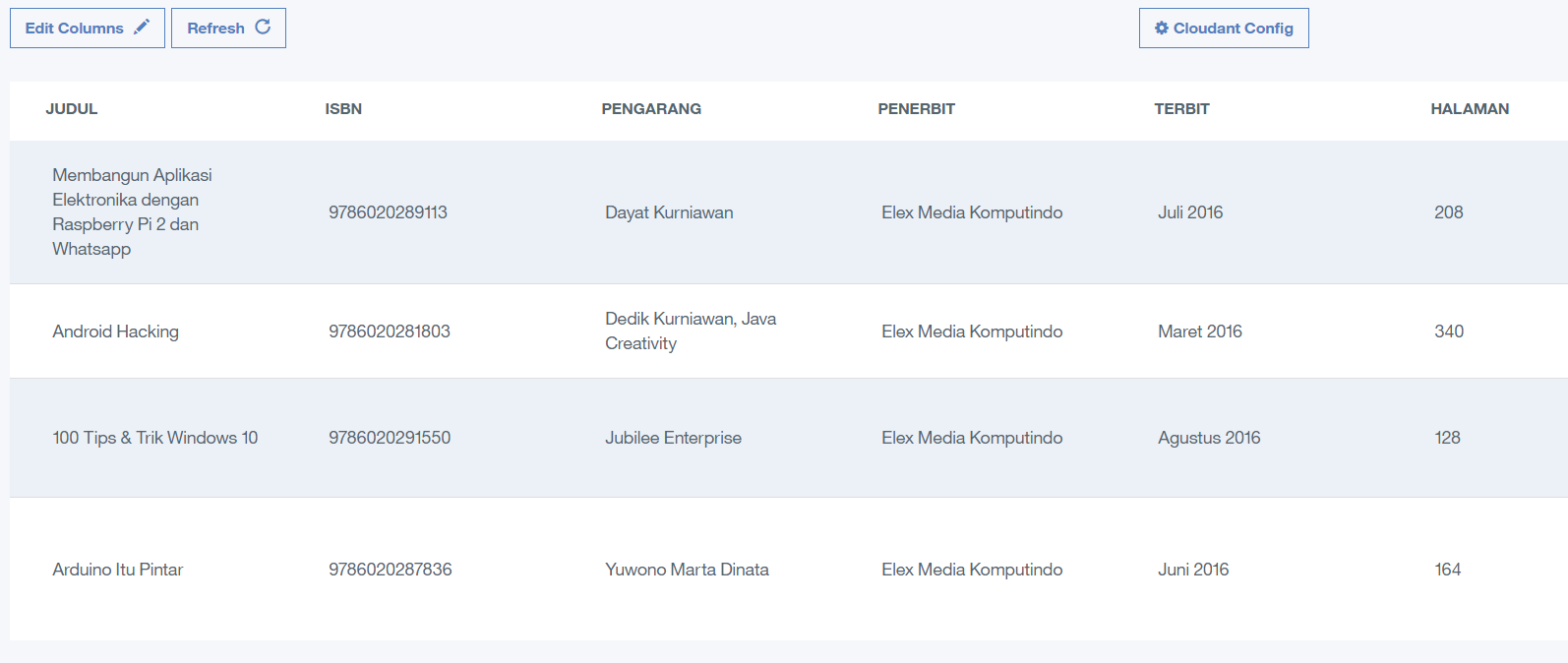Click the TERBIT column header
This screenshot has width=1568, height=663.
tap(1181, 109)
